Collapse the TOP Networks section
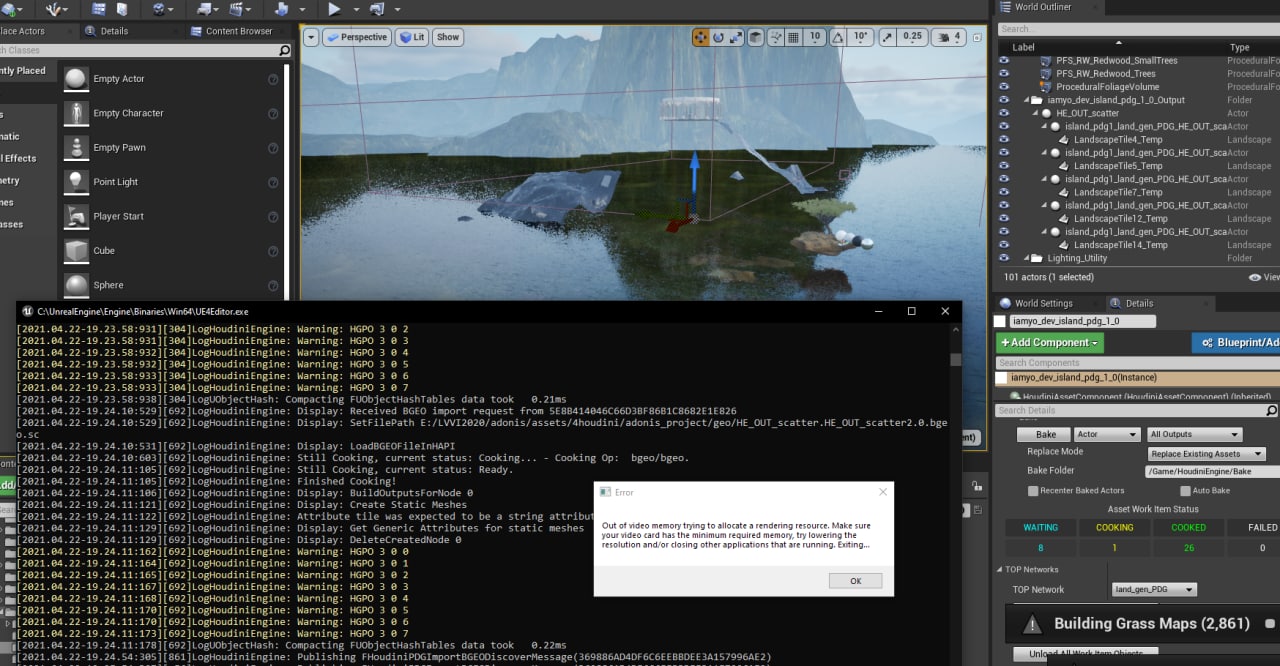1280x666 pixels. [x=1000, y=570]
